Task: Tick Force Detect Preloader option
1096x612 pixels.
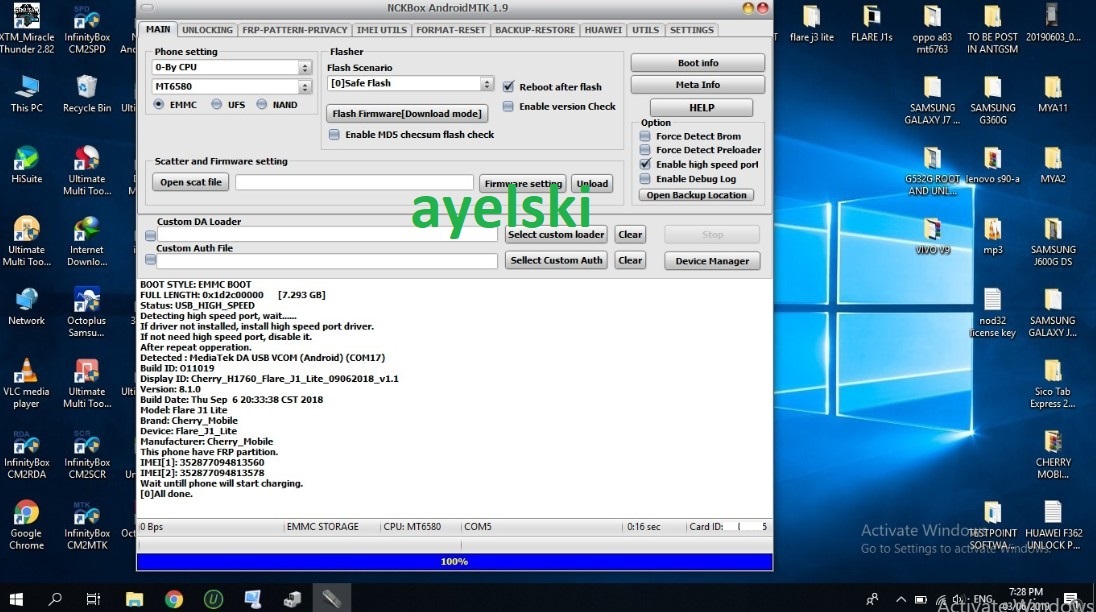Action: click(x=645, y=150)
